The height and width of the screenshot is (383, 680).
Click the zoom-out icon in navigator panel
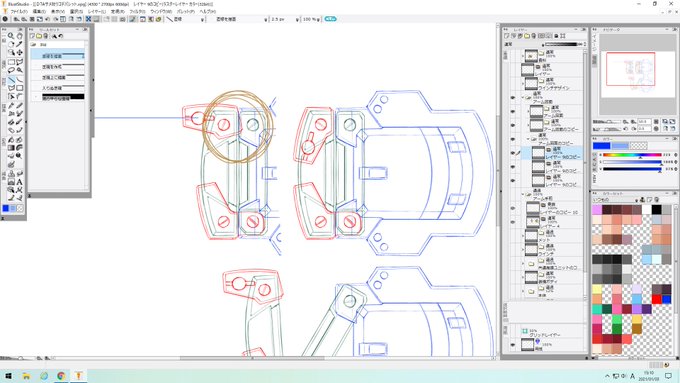(625, 122)
